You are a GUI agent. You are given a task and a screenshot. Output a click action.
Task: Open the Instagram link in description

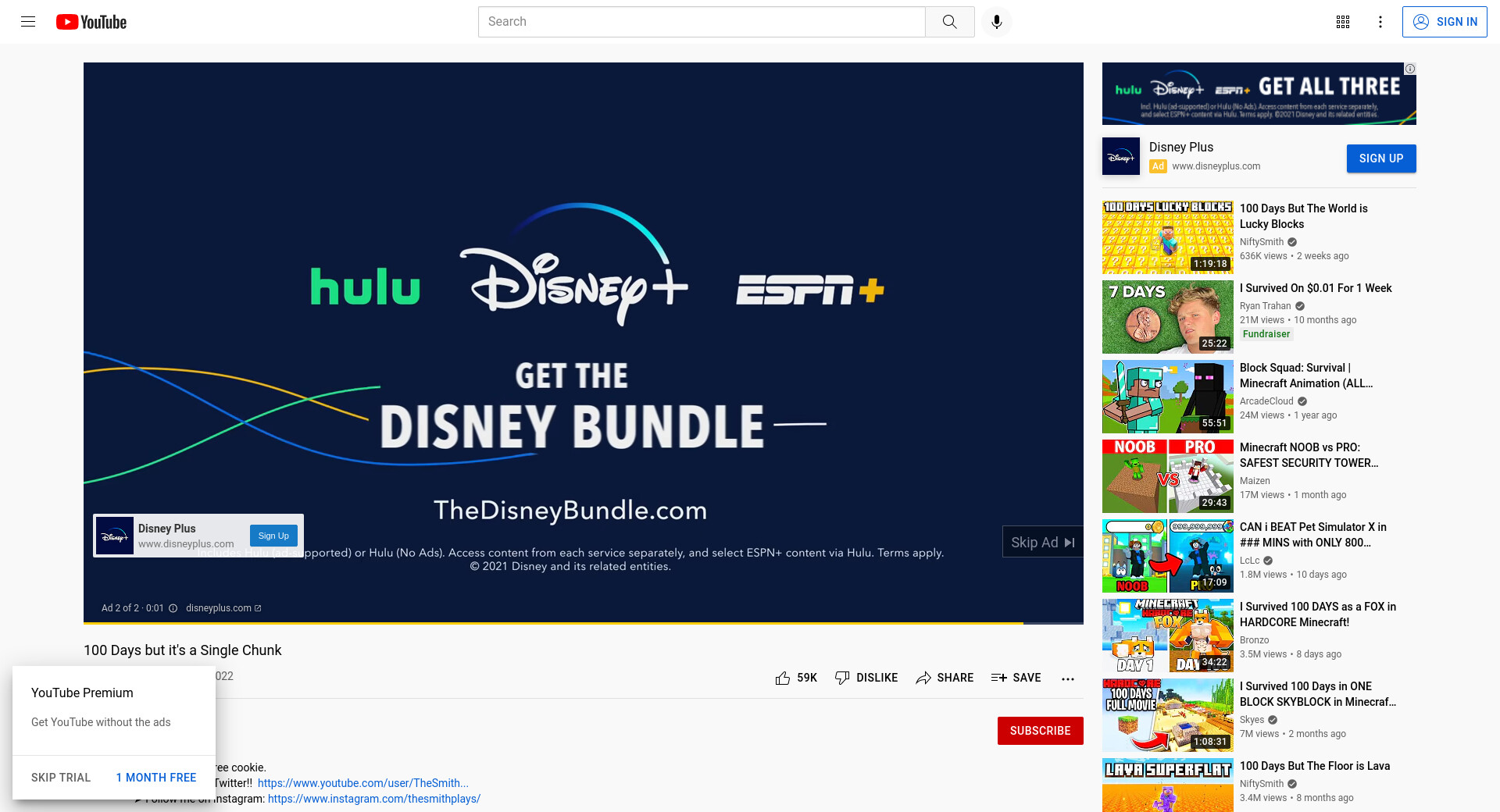[x=374, y=799]
